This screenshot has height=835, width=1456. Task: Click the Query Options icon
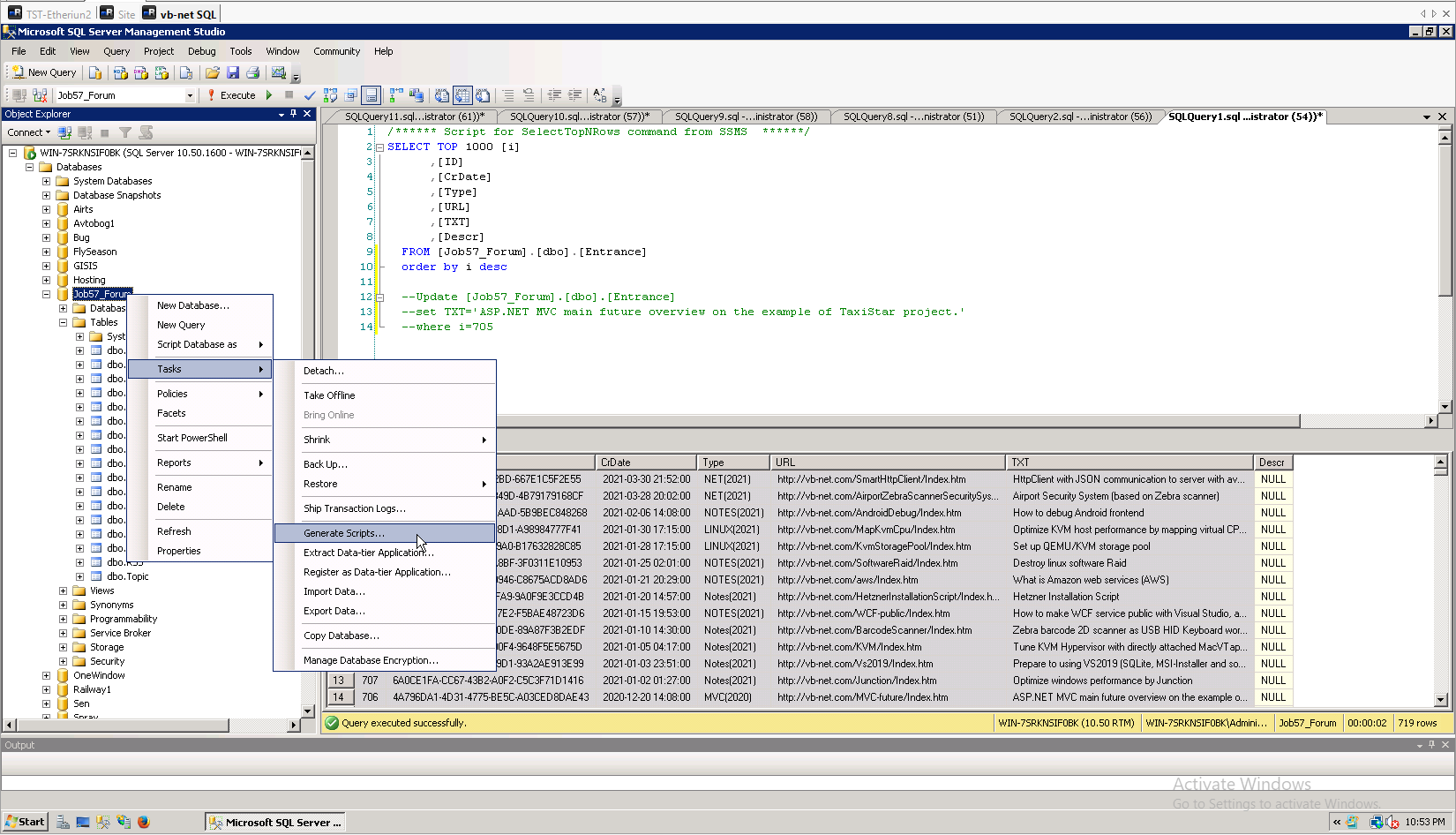(351, 95)
